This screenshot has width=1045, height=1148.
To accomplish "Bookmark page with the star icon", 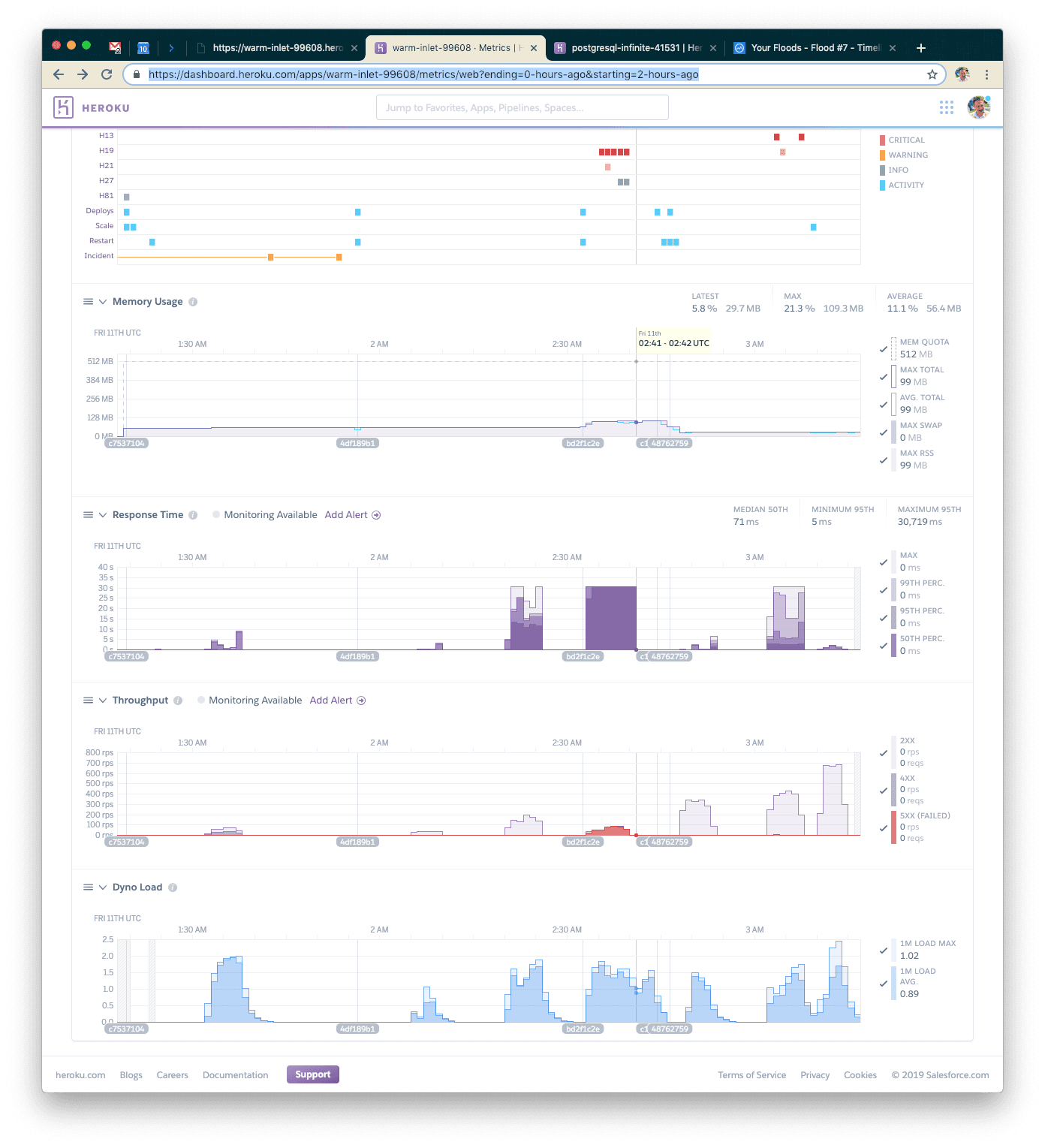I will 932,74.
